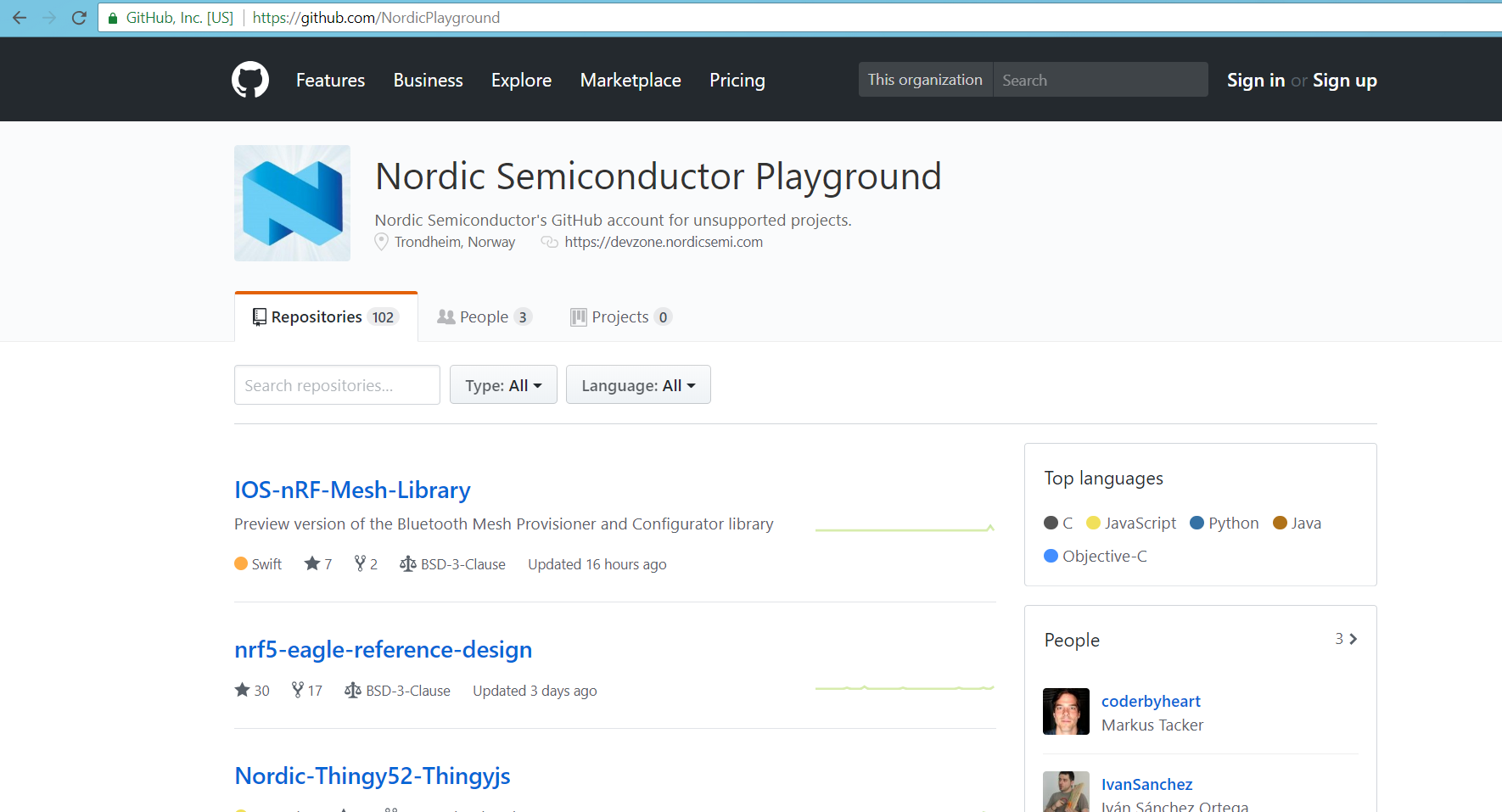
Task: Click the blue Objective-C language dot
Action: click(1051, 556)
